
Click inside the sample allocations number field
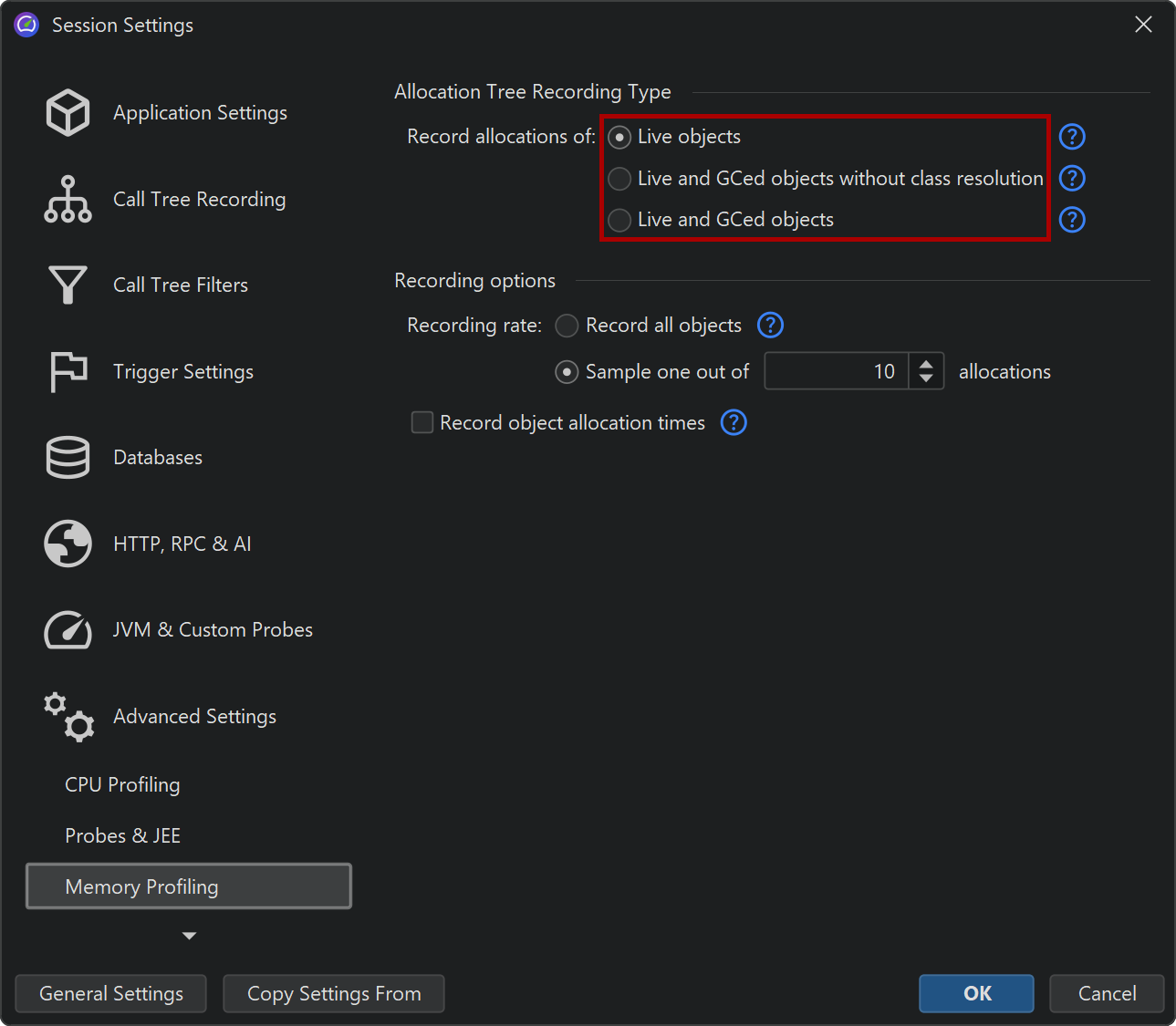click(836, 372)
